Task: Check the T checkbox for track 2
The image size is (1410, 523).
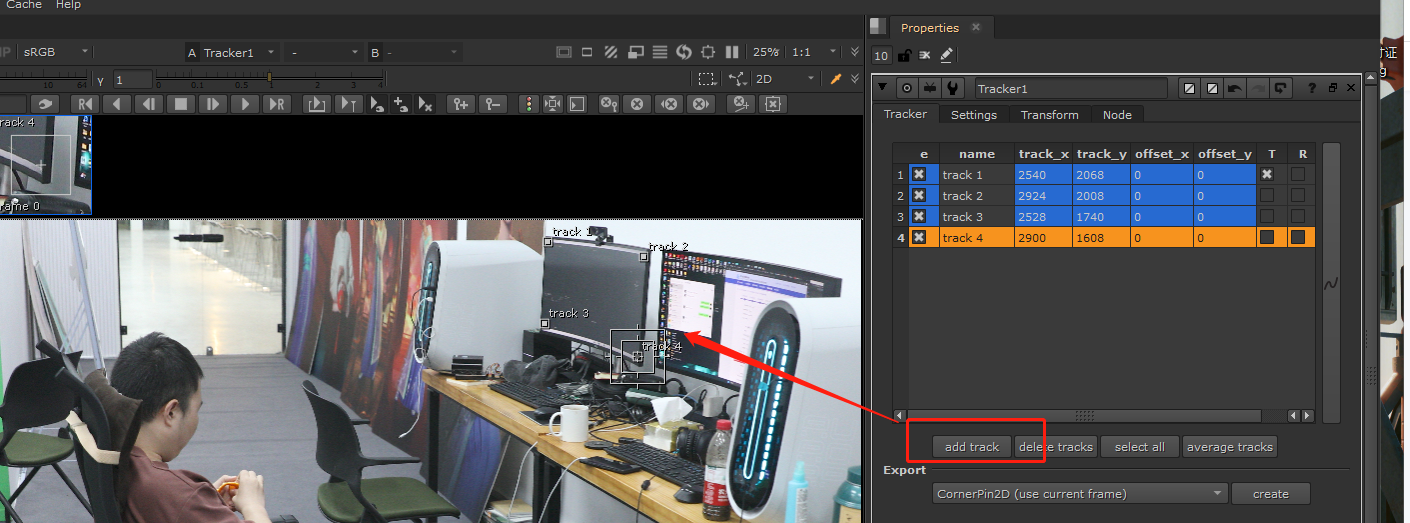Action: [x=1267, y=196]
